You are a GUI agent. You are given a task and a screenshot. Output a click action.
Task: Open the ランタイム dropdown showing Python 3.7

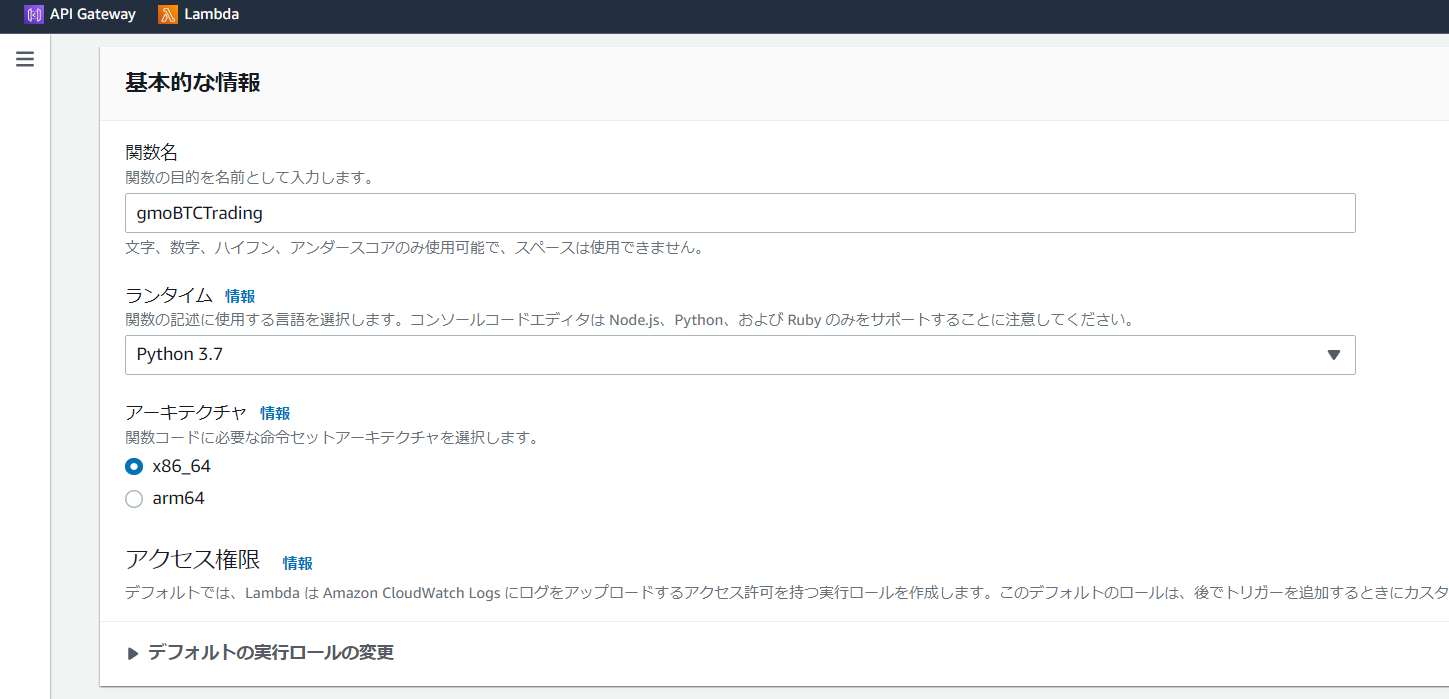coord(740,355)
